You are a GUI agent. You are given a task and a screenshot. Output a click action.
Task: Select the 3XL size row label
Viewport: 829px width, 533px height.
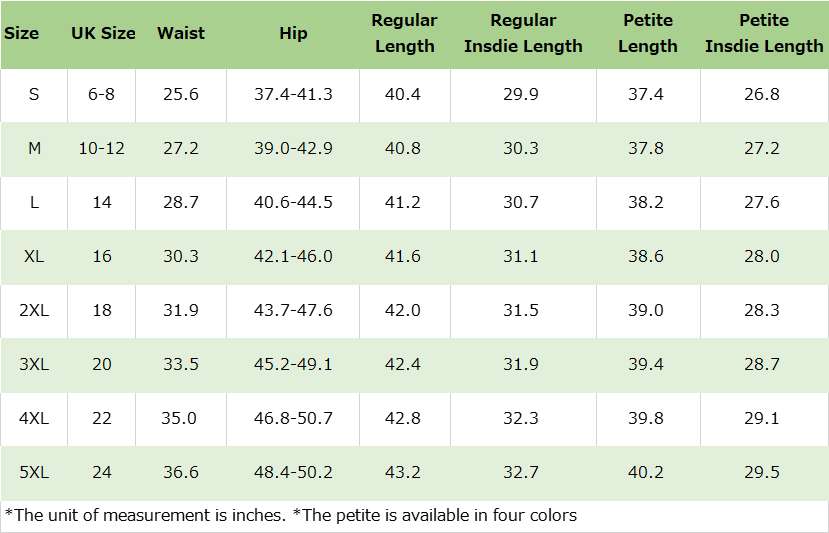point(34,364)
